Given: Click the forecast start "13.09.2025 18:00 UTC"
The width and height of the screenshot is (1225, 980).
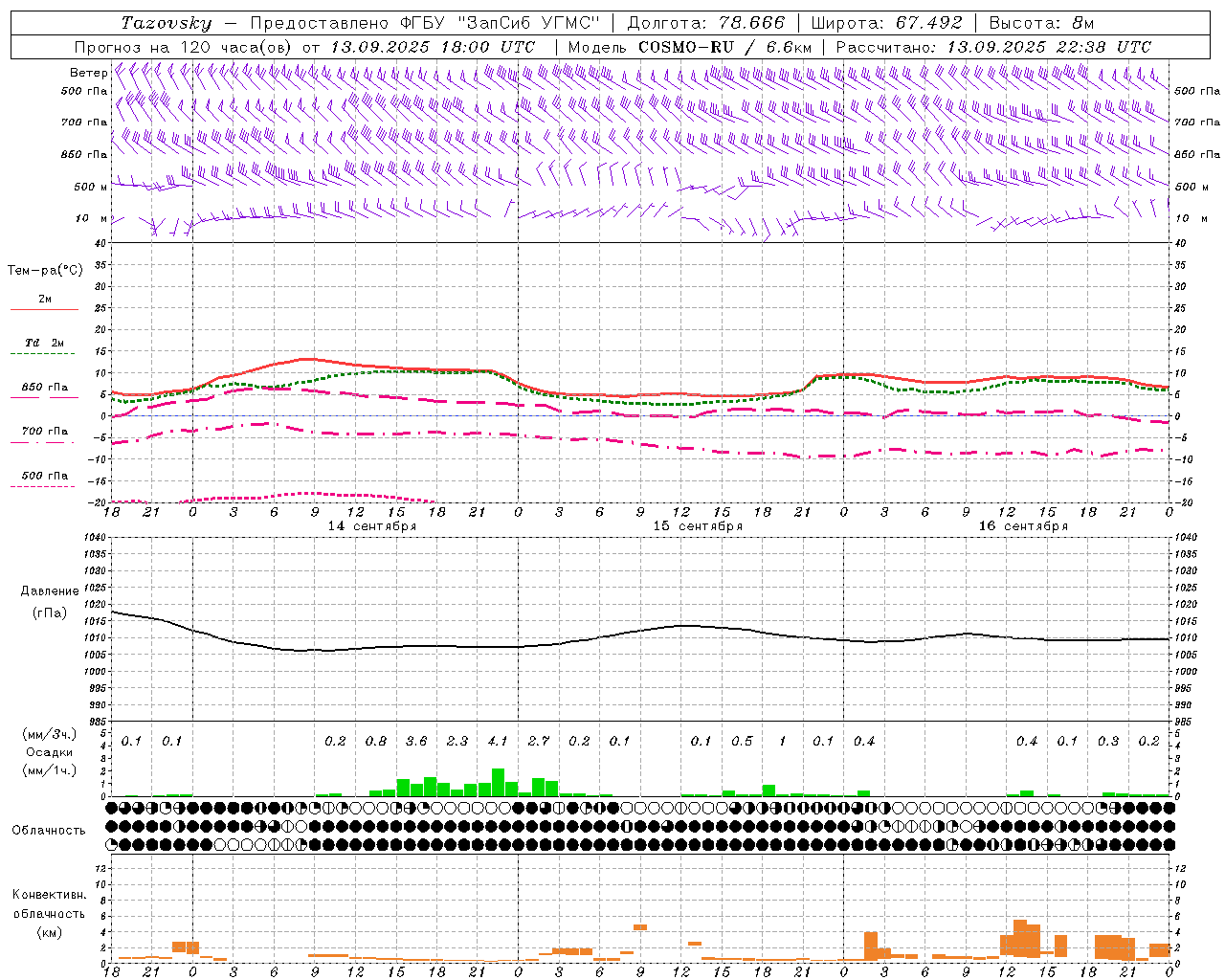Looking at the screenshot, I should 433,47.
